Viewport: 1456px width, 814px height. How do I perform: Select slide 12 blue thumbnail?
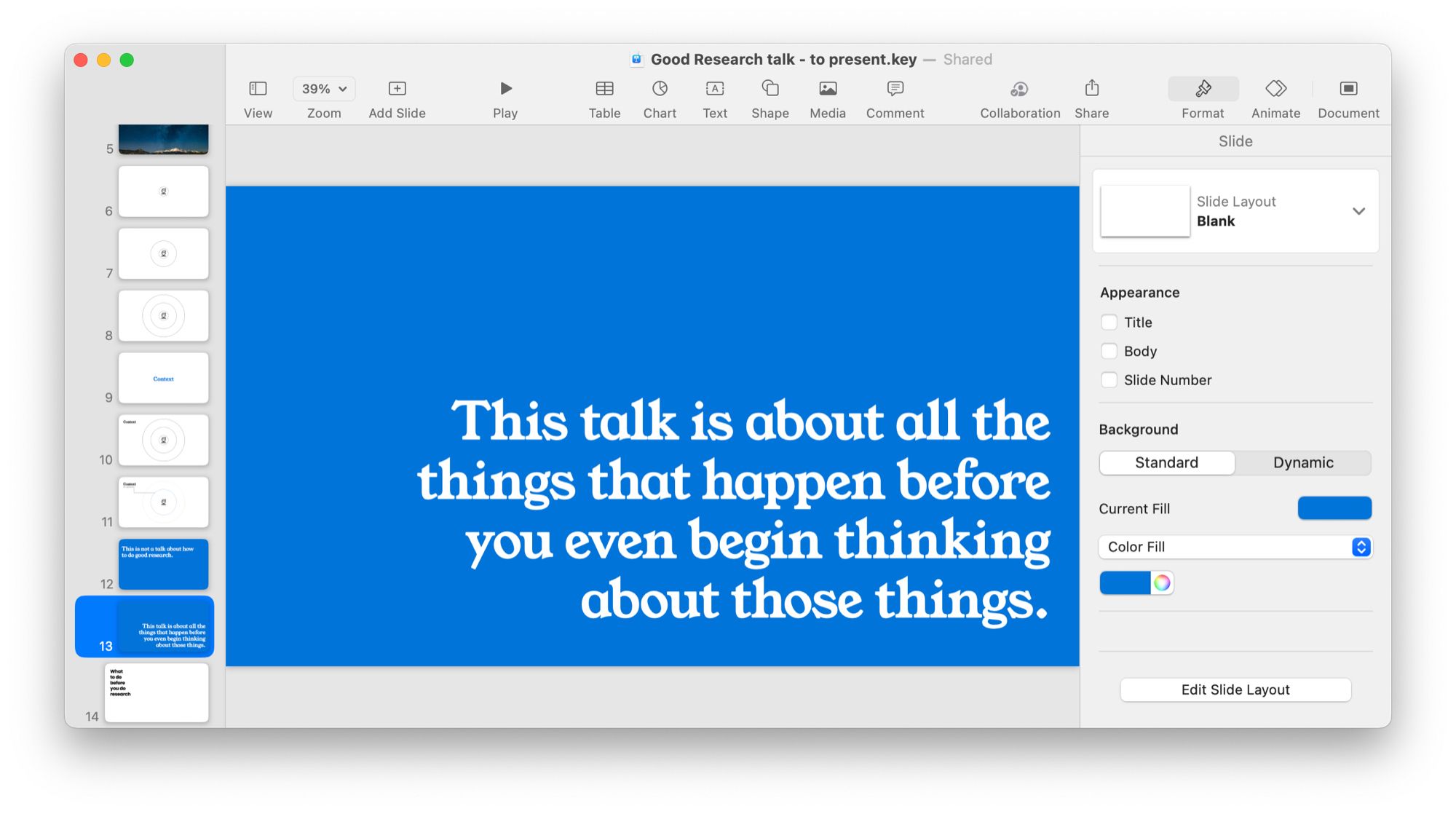point(163,564)
